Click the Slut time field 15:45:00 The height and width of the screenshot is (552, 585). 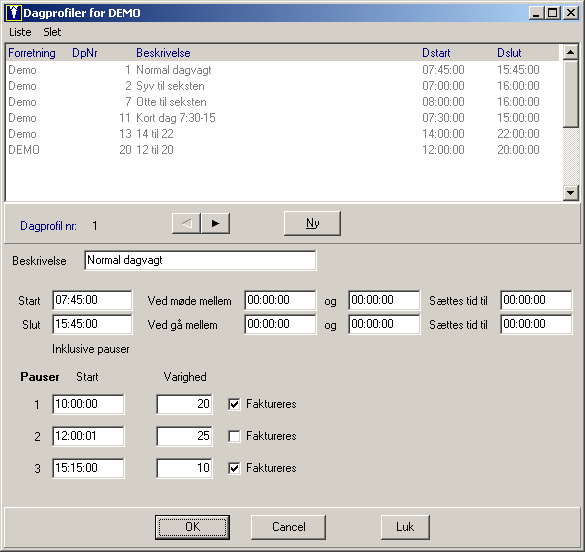(92, 324)
